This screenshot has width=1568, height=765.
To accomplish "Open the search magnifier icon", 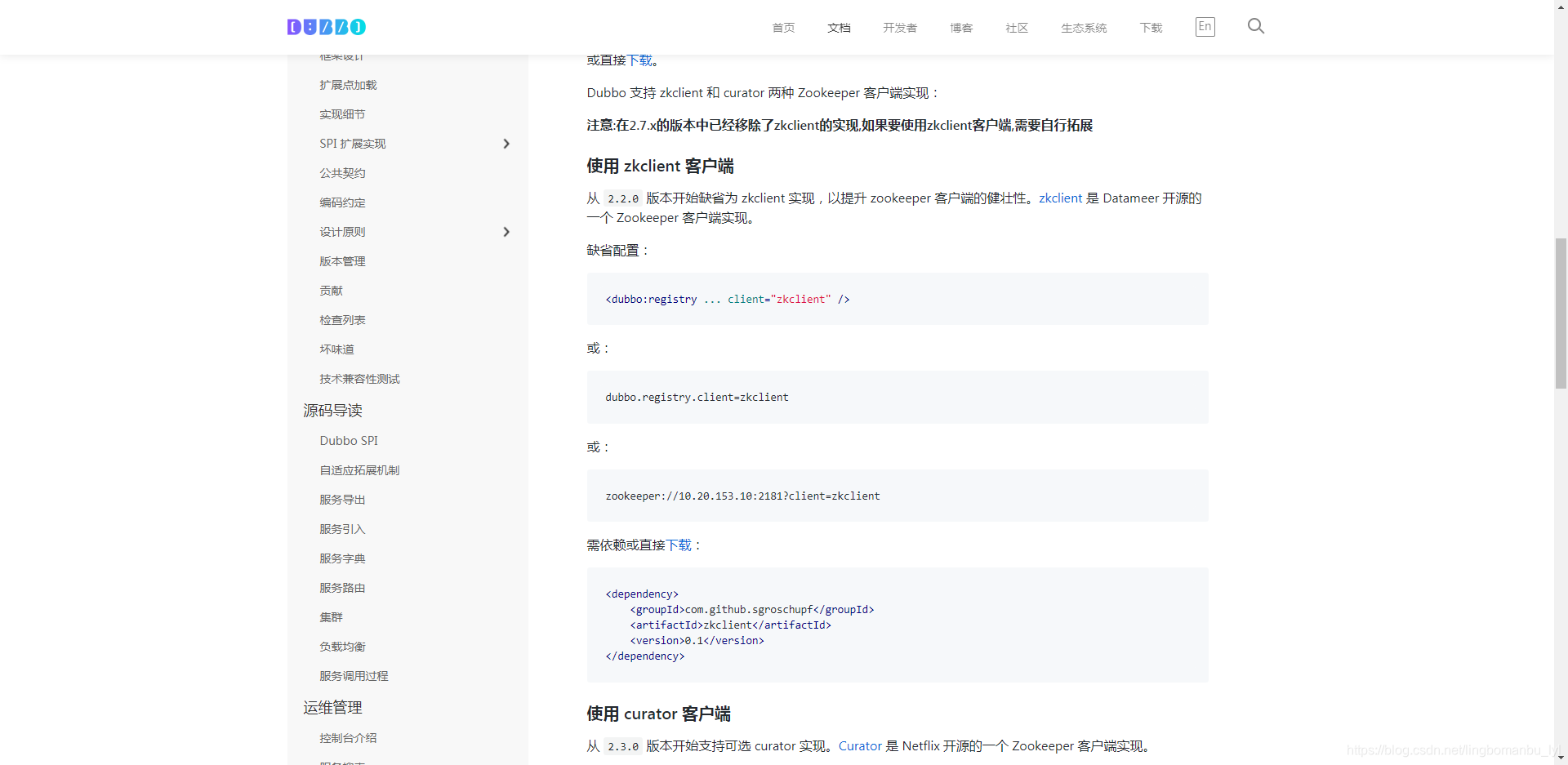I will click(1256, 26).
